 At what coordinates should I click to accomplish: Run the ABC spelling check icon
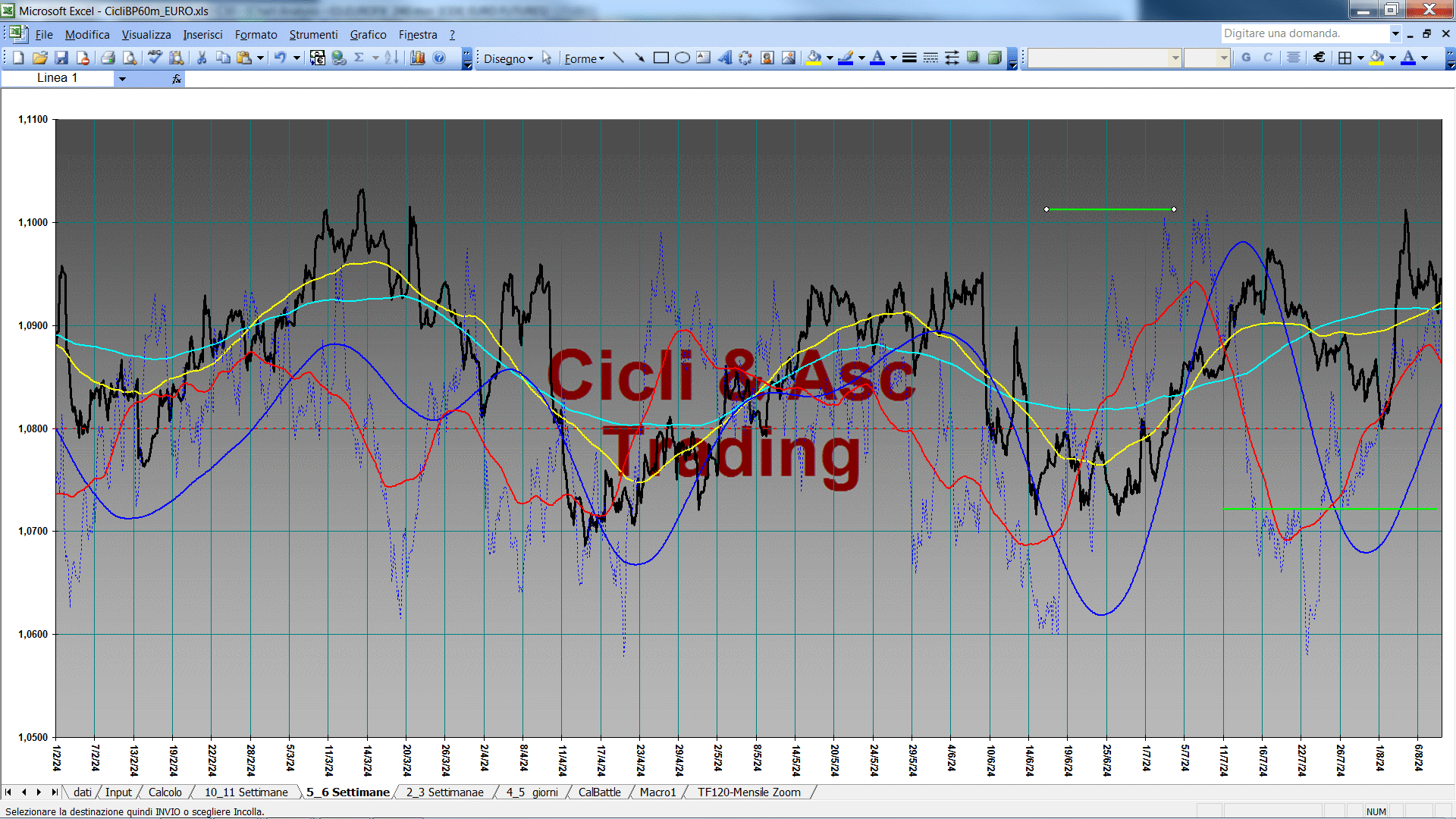coord(155,58)
